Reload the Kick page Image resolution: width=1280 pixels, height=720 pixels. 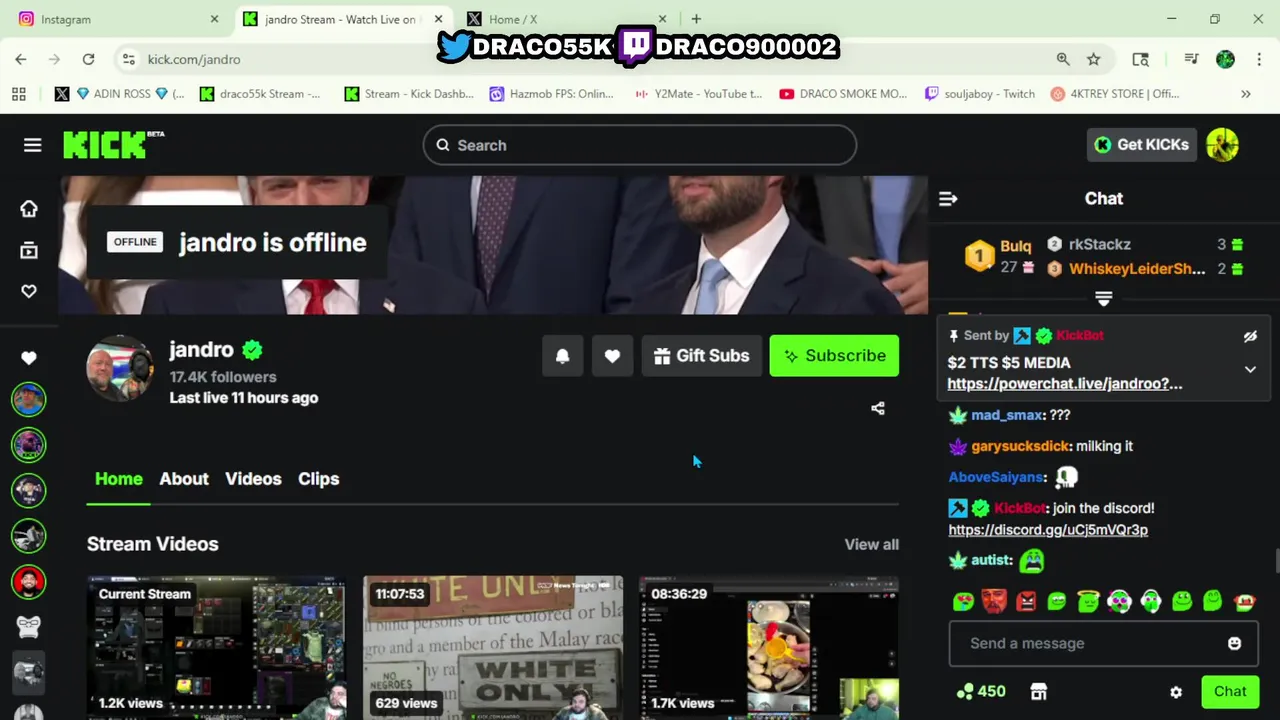pyautogui.click(x=88, y=59)
